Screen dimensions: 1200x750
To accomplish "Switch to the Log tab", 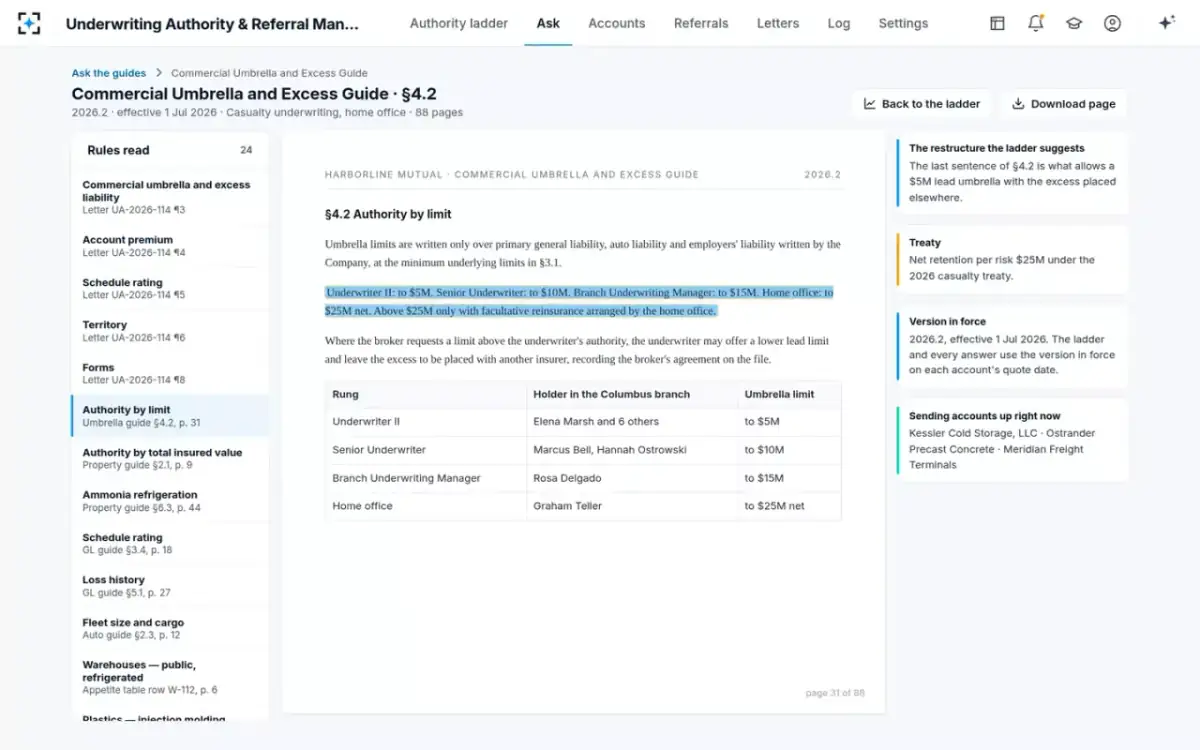I will point(839,23).
